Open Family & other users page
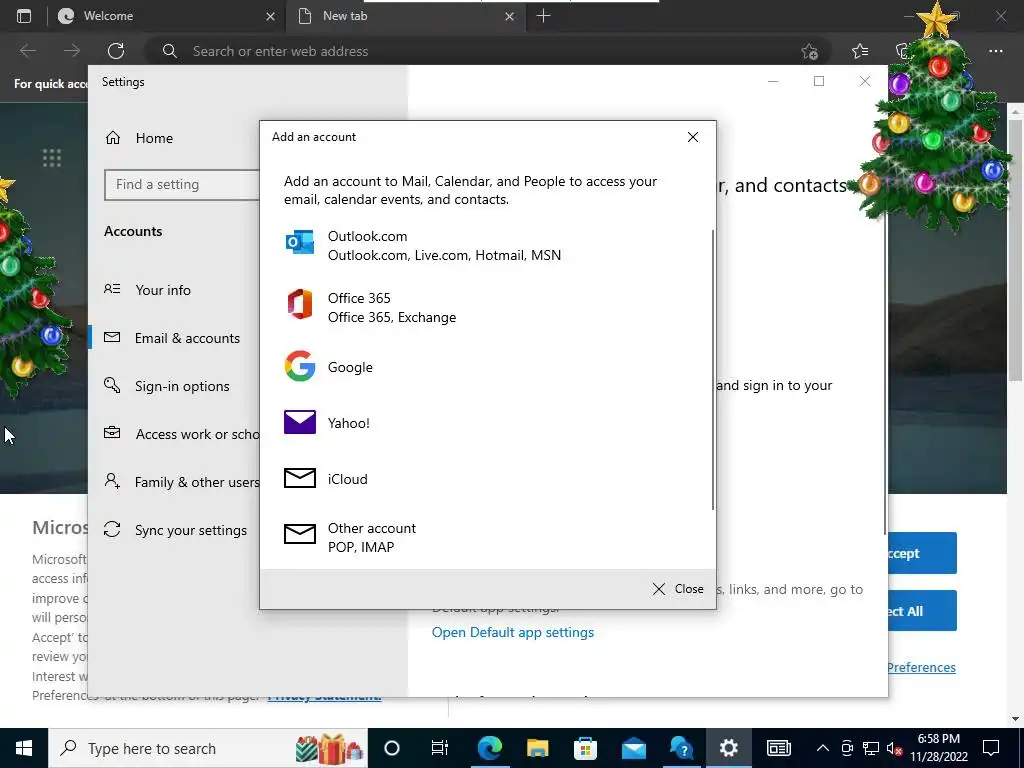This screenshot has width=1024, height=768. click(x=182, y=482)
